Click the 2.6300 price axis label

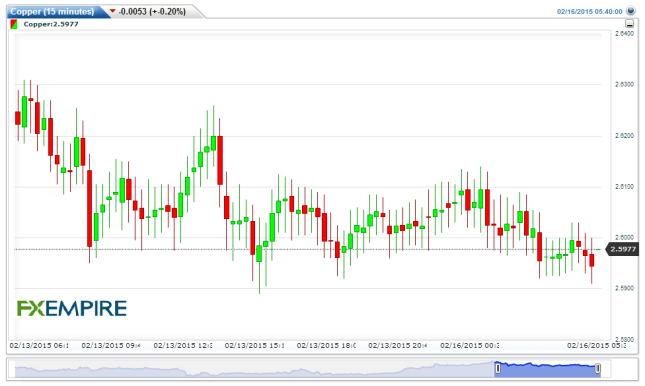pos(624,84)
